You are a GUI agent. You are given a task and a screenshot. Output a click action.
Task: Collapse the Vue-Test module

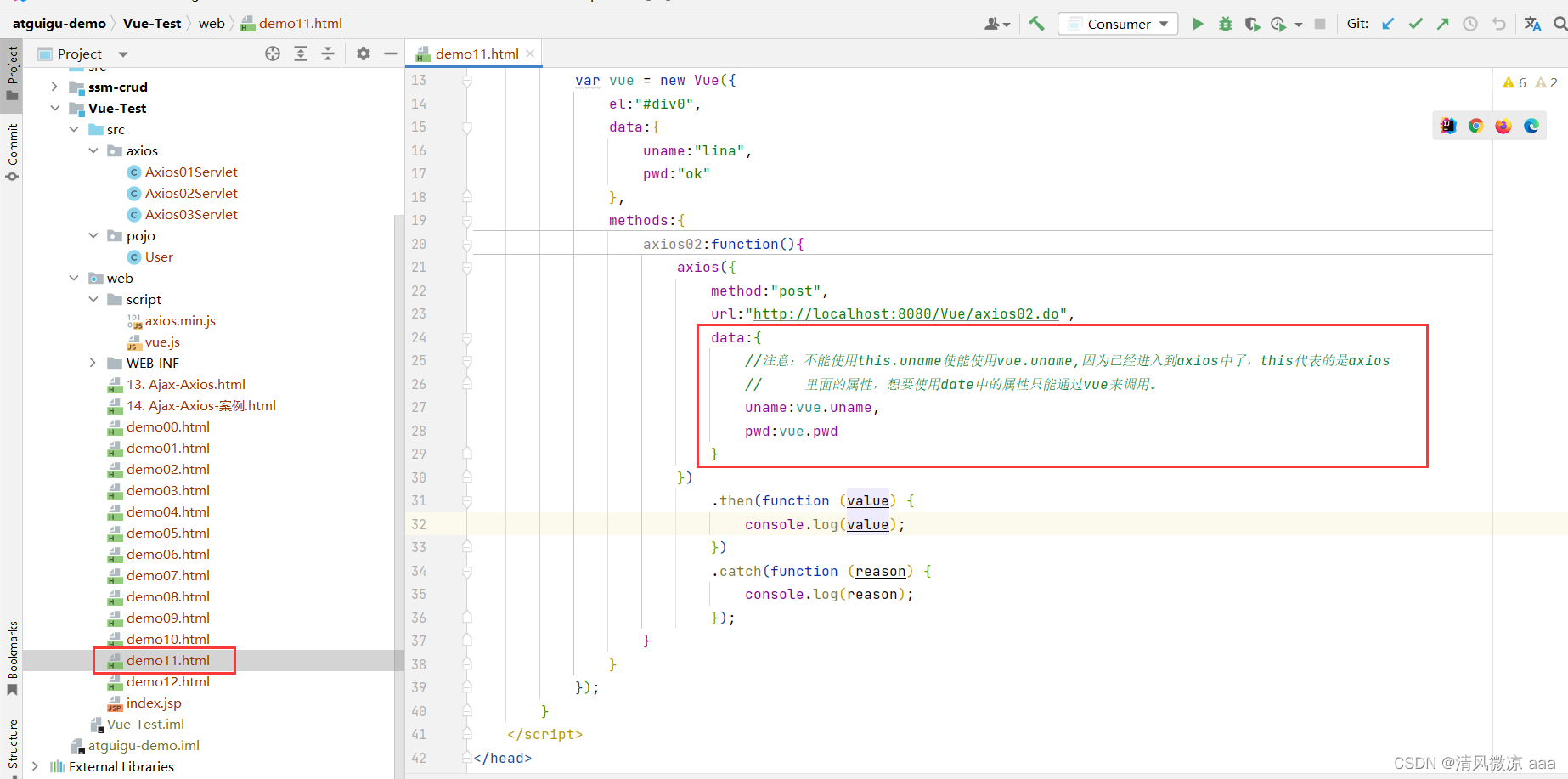(x=54, y=108)
